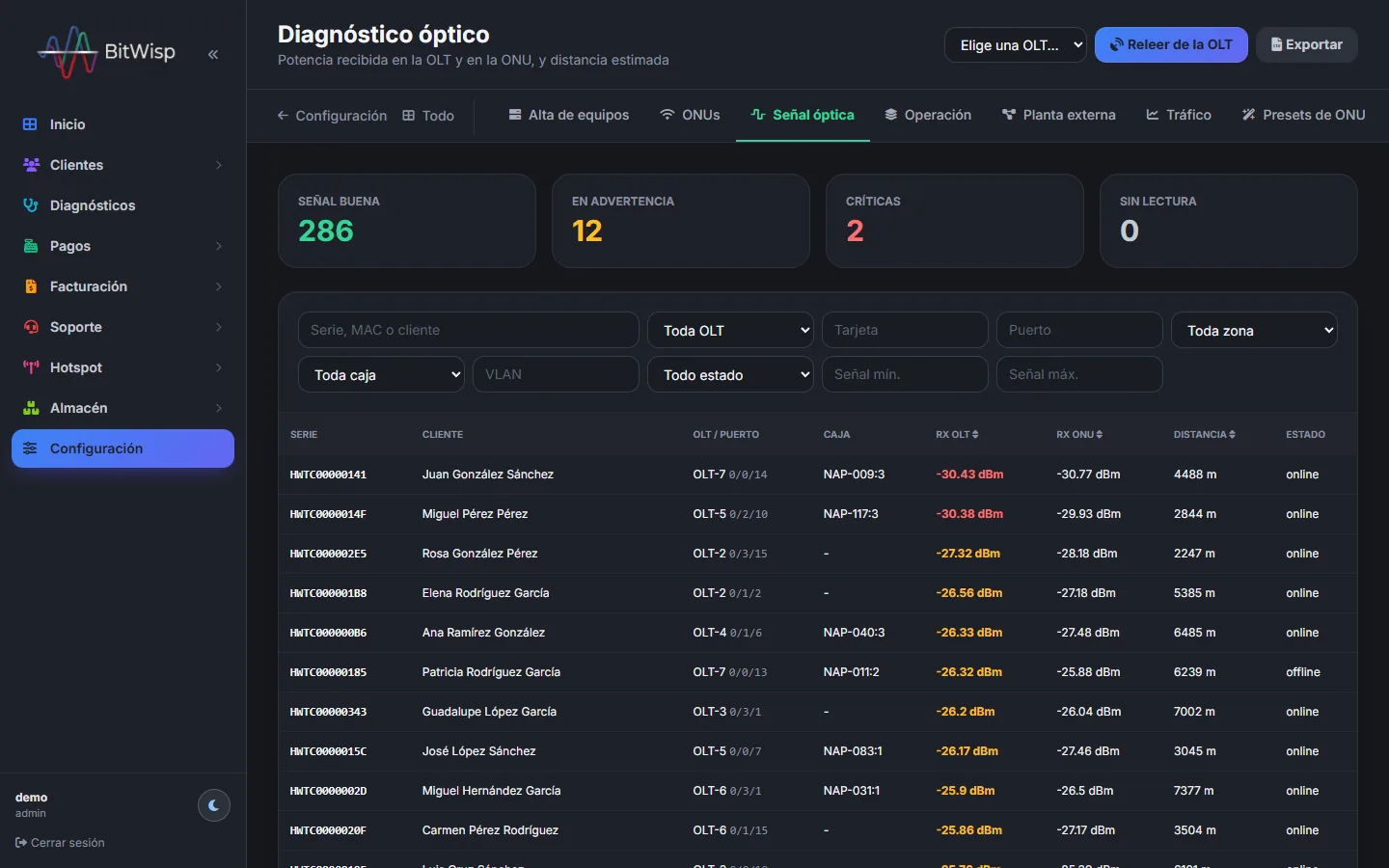Screen dimensions: 1389x868
Task: Open the 'Todo estado' filter dropdown
Action: tap(730, 374)
